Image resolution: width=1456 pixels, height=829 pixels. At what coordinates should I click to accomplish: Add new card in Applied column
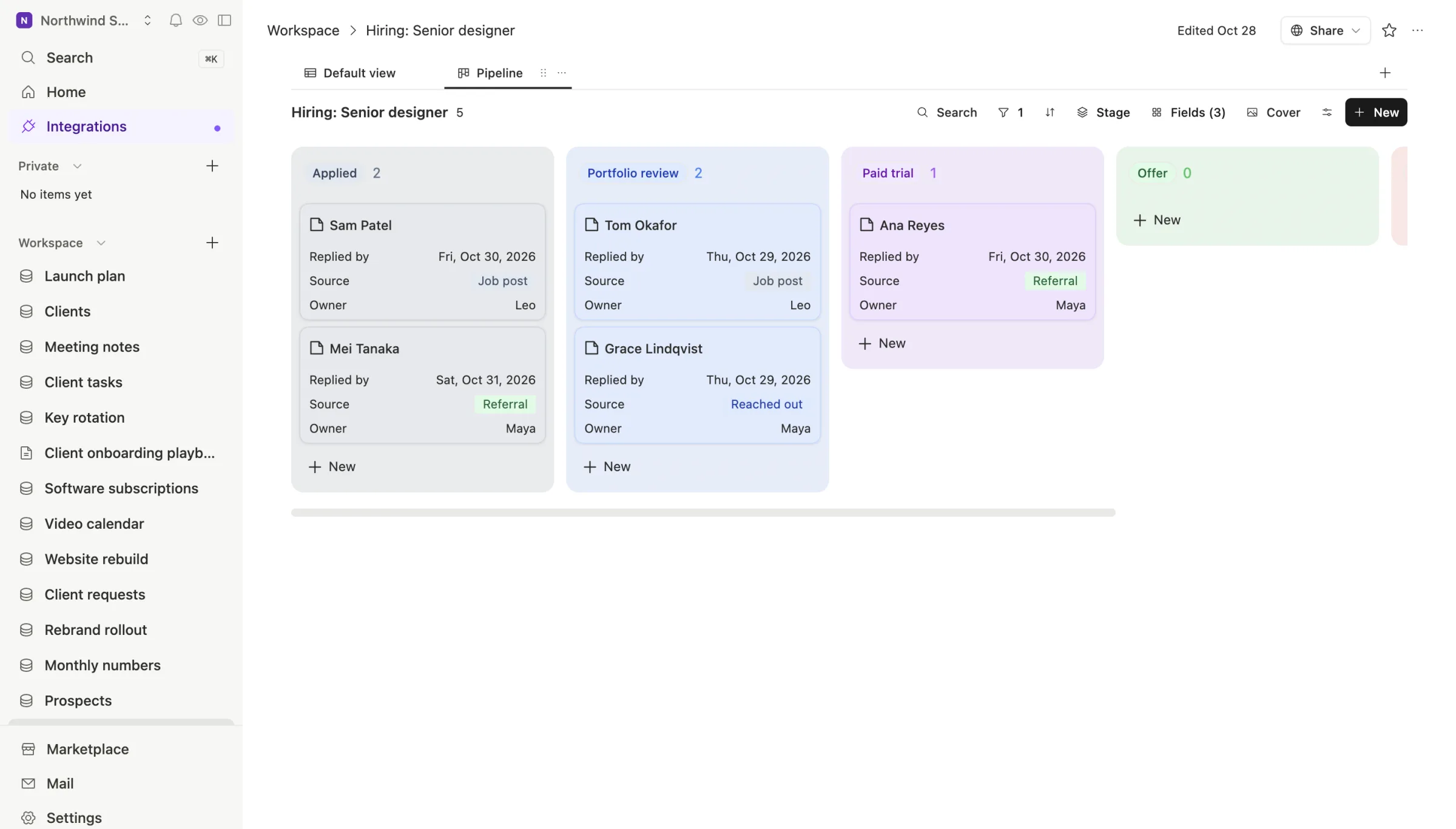[332, 467]
